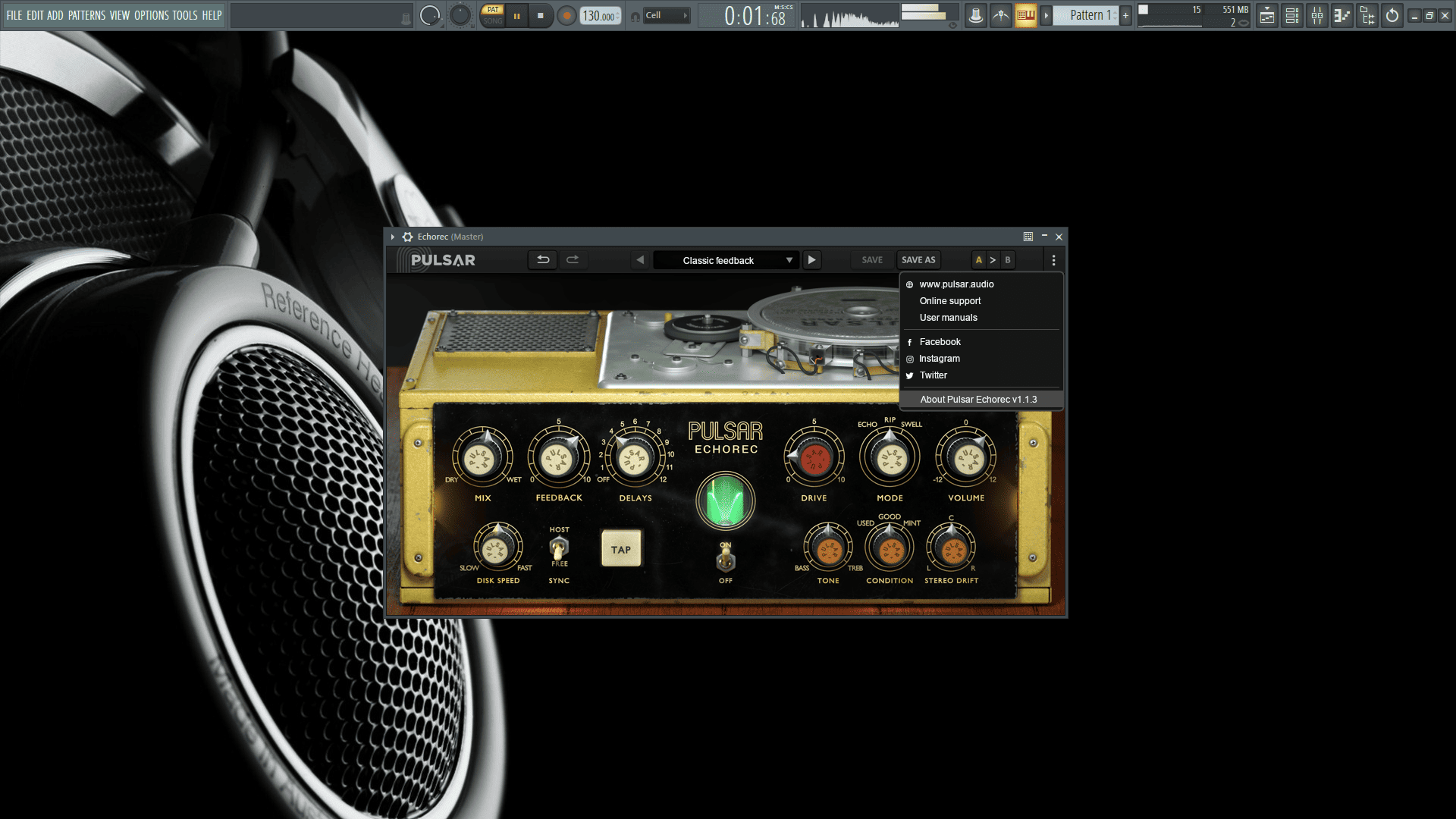Open the ADD menu

[55, 15]
